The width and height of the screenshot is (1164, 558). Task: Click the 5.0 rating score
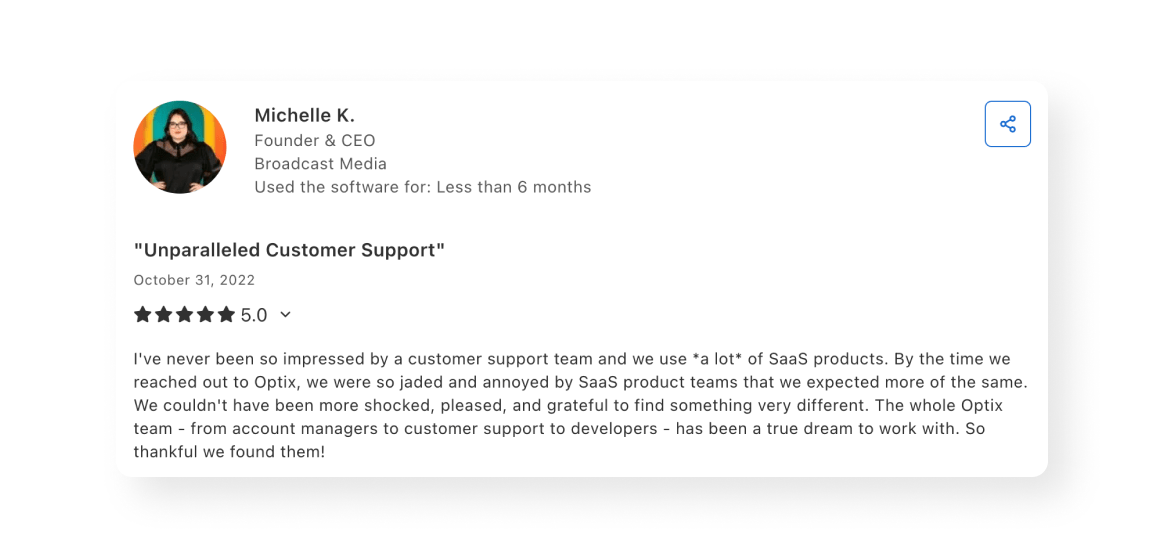coord(254,315)
